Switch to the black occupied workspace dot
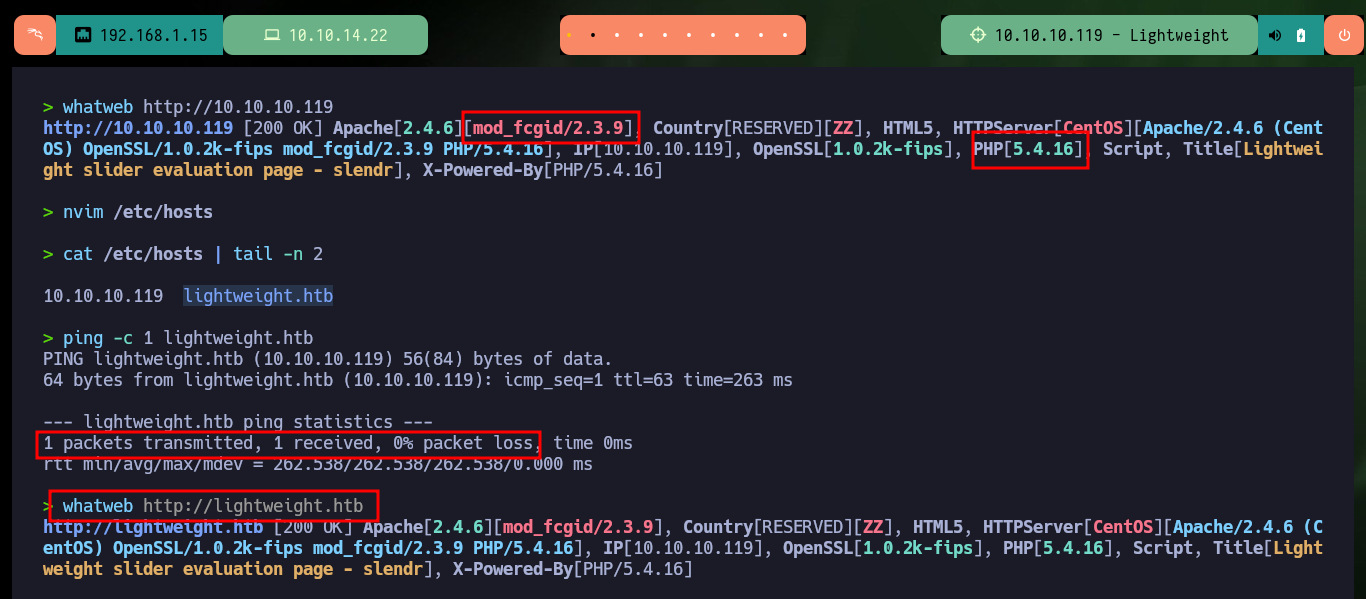This screenshot has height=599, width=1366. (593, 35)
